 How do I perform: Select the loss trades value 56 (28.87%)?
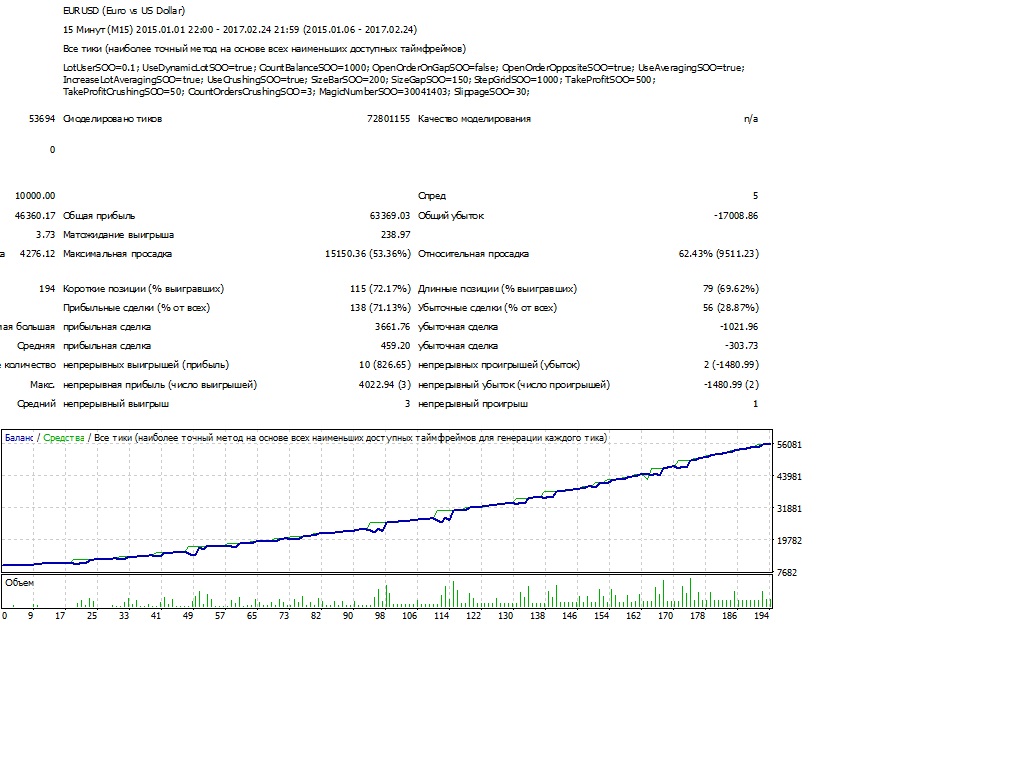tap(731, 308)
